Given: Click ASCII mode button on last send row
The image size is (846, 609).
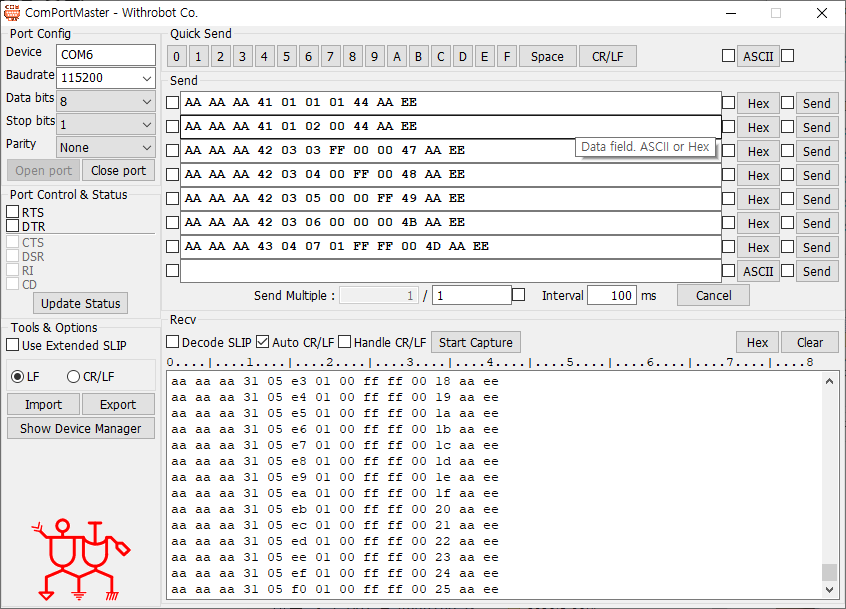Looking at the screenshot, I should tap(758, 272).
